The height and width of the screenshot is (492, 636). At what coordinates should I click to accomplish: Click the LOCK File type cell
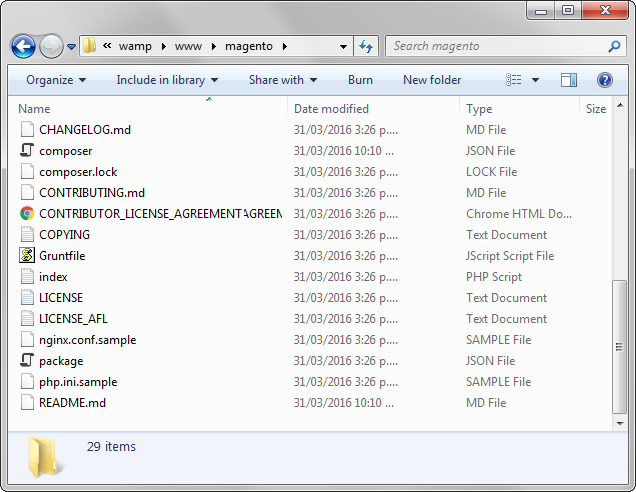tap(492, 172)
